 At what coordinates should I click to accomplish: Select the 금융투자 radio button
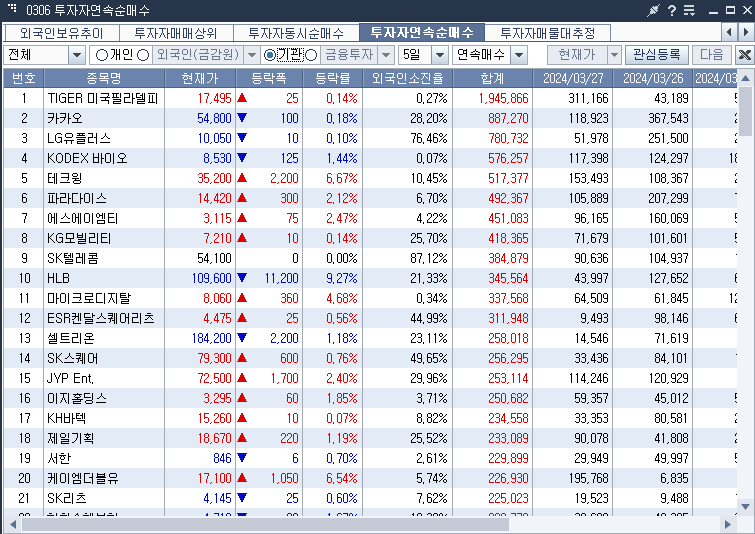(312, 55)
